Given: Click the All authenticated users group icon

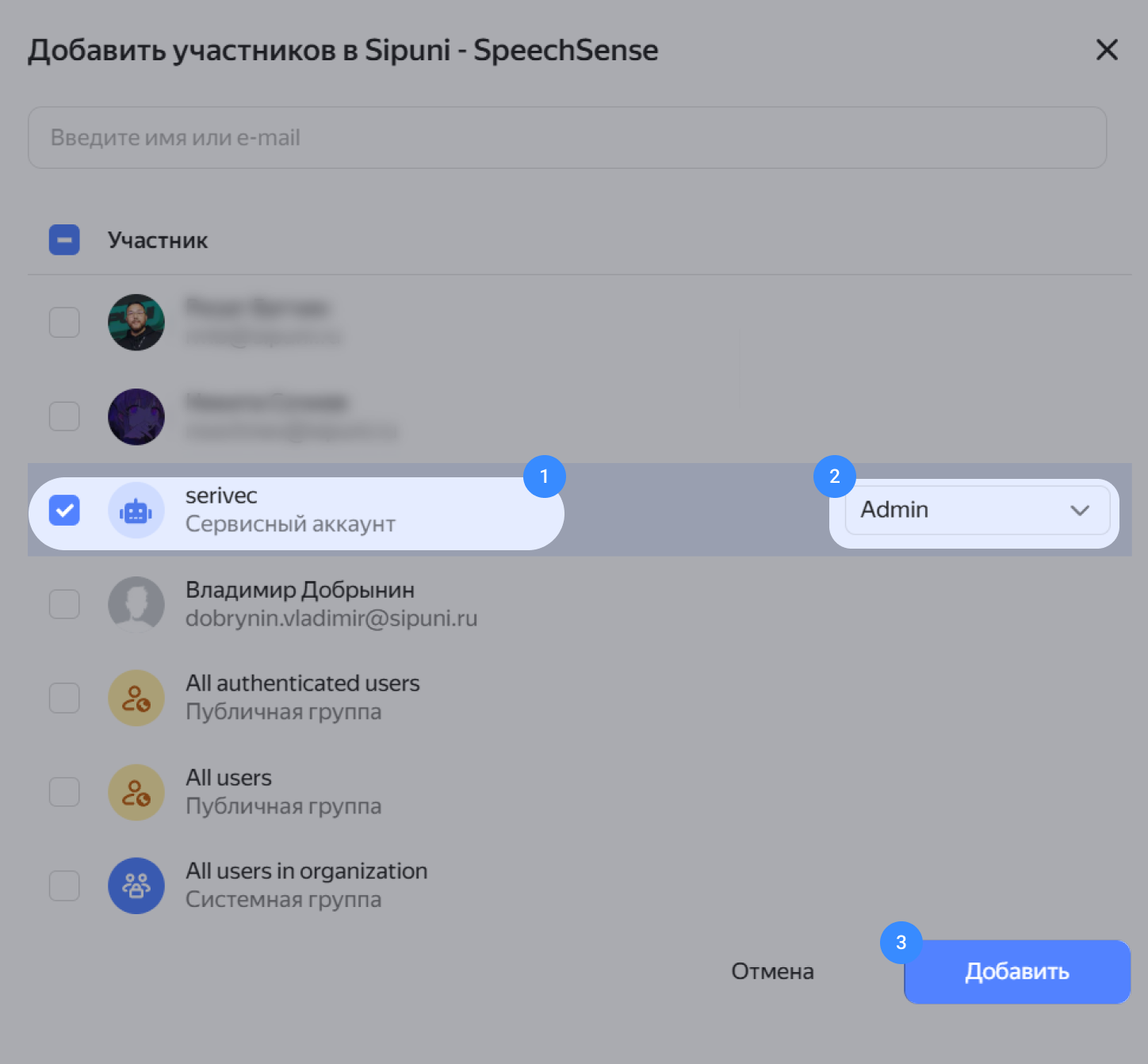Looking at the screenshot, I should tap(136, 698).
